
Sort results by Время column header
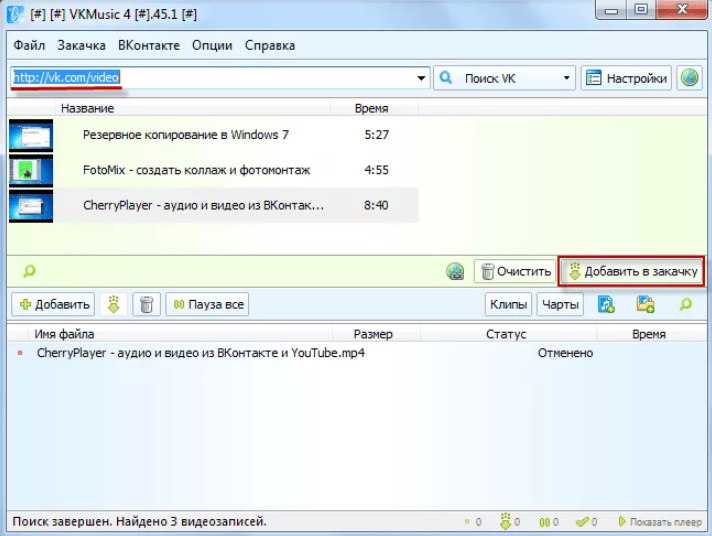pos(374,109)
